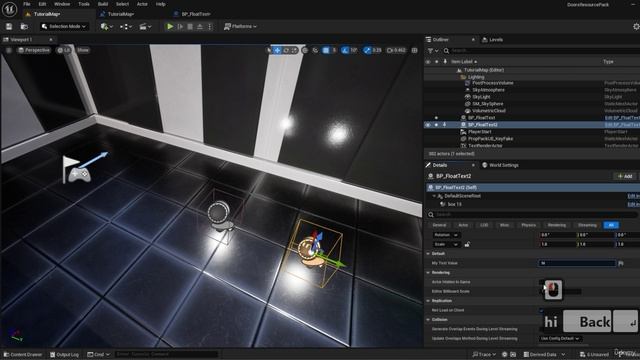The height and width of the screenshot is (360, 640).
Task: Open the Content Drawer
Action: click(x=23, y=355)
